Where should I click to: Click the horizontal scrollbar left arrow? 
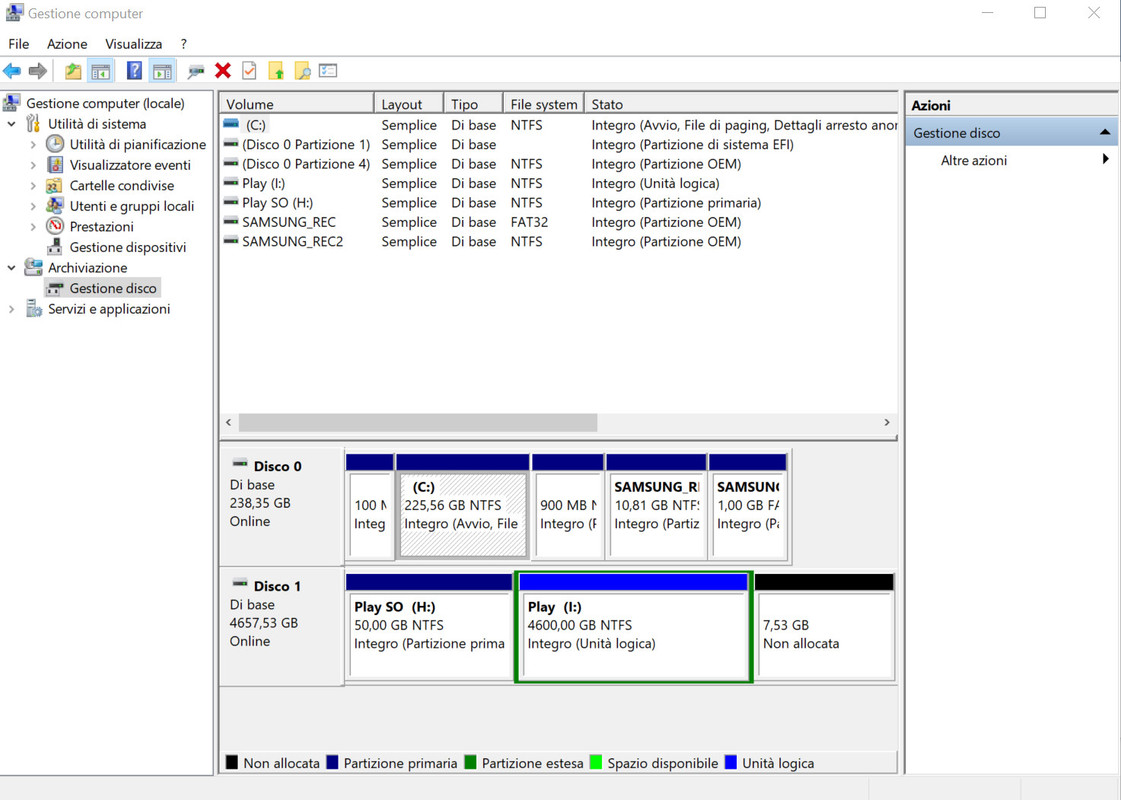click(229, 423)
